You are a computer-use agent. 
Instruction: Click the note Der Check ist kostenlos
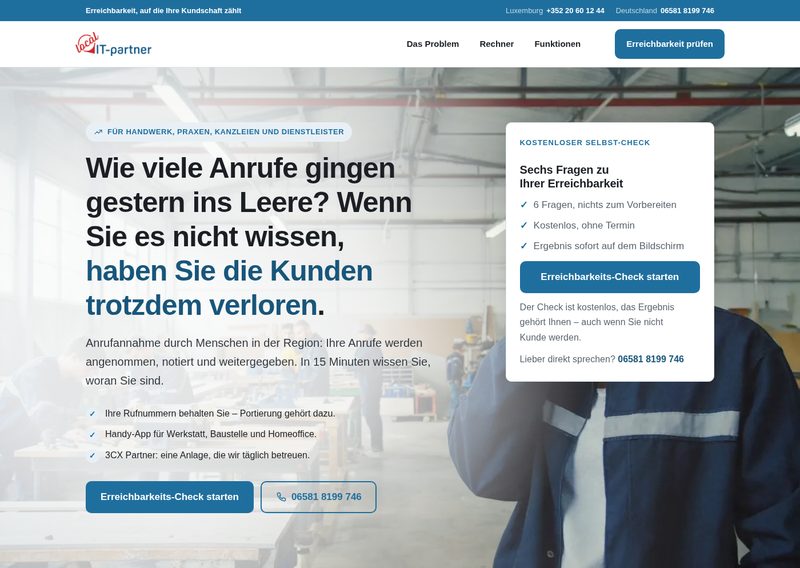pyautogui.click(x=596, y=322)
